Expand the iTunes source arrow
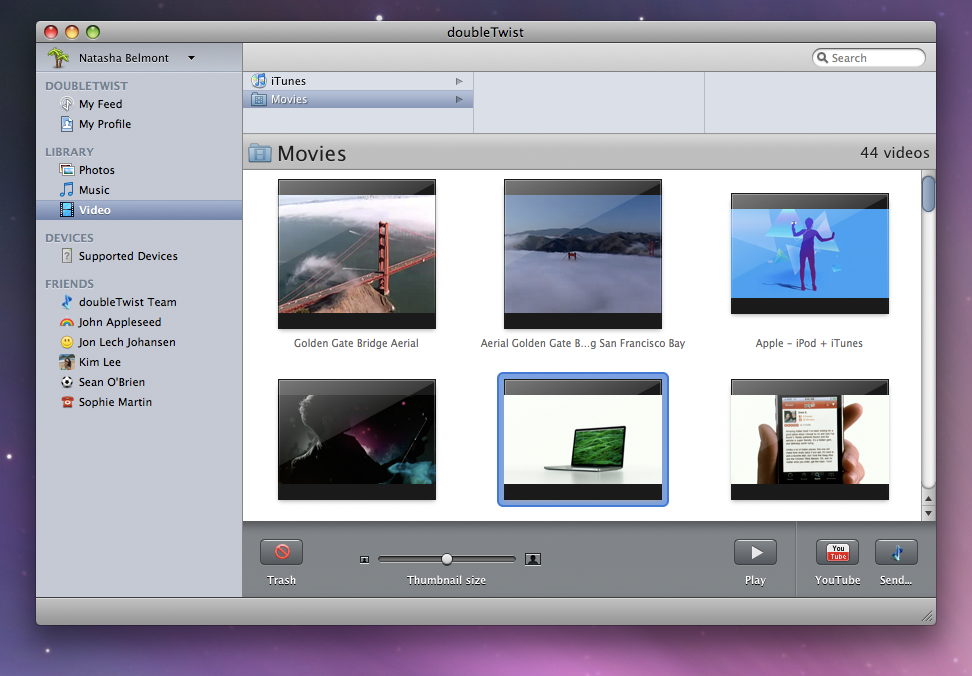 tap(459, 81)
